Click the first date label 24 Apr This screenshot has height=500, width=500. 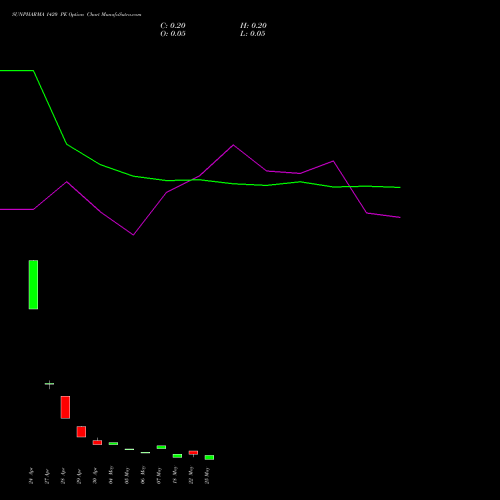(31, 476)
